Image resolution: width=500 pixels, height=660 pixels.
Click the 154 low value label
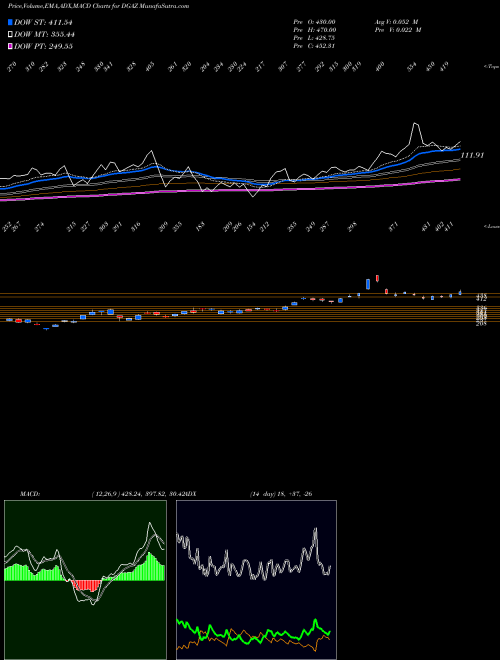[251, 226]
